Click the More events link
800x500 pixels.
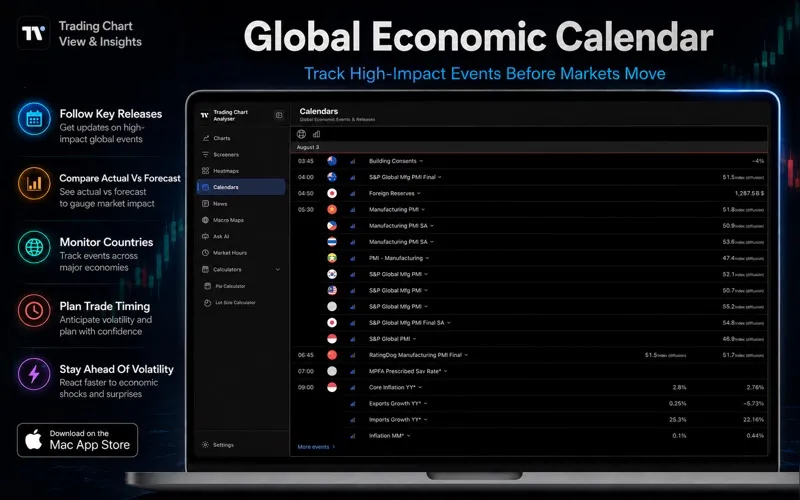316,447
